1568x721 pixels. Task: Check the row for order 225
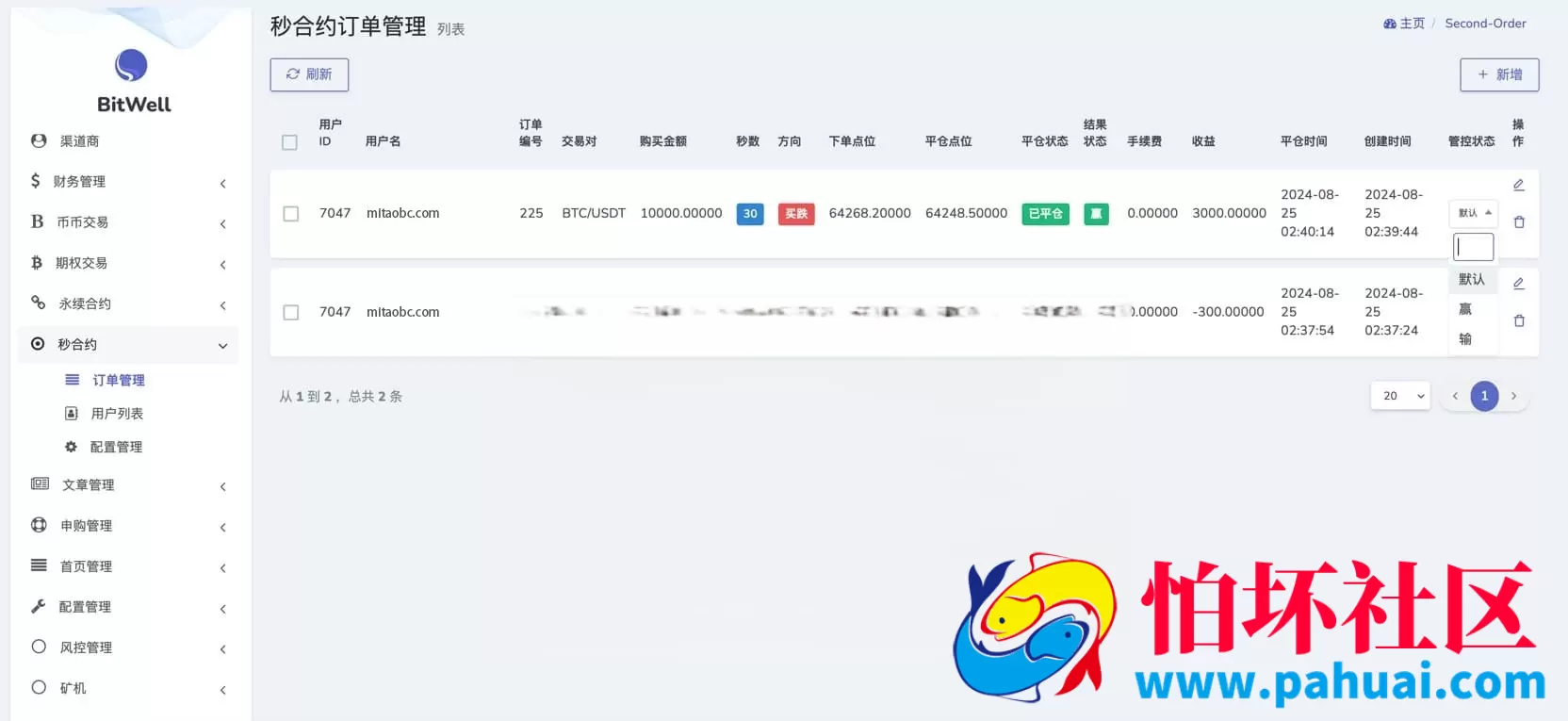[291, 214]
